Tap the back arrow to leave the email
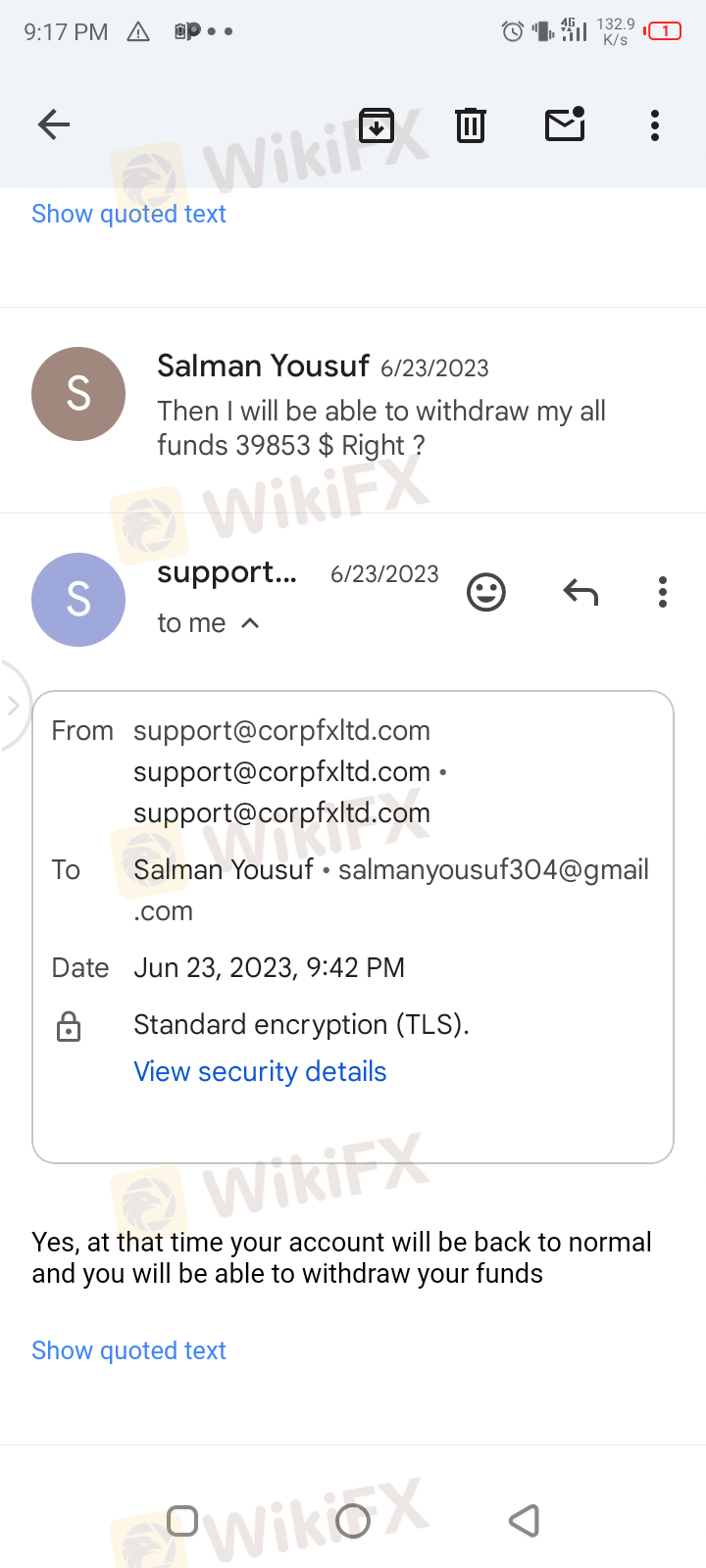The height and width of the screenshot is (1568, 706). (x=54, y=124)
